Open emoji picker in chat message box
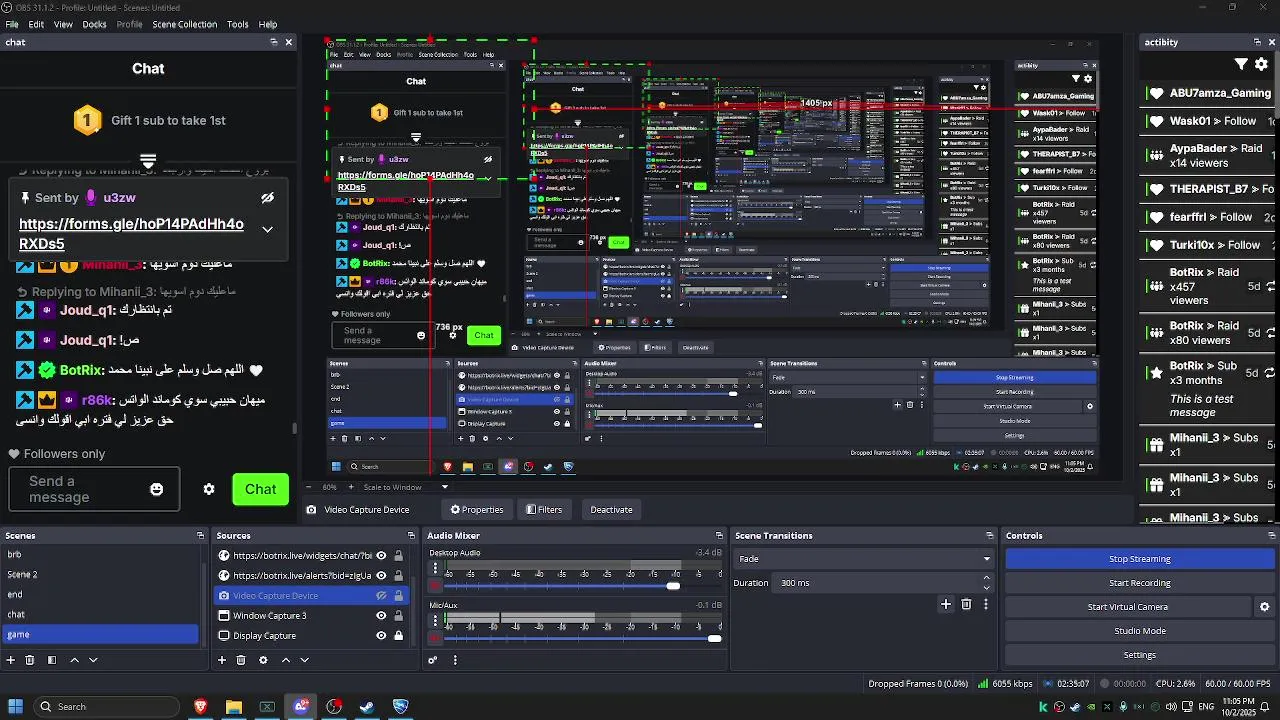The image size is (1280, 720). point(156,489)
